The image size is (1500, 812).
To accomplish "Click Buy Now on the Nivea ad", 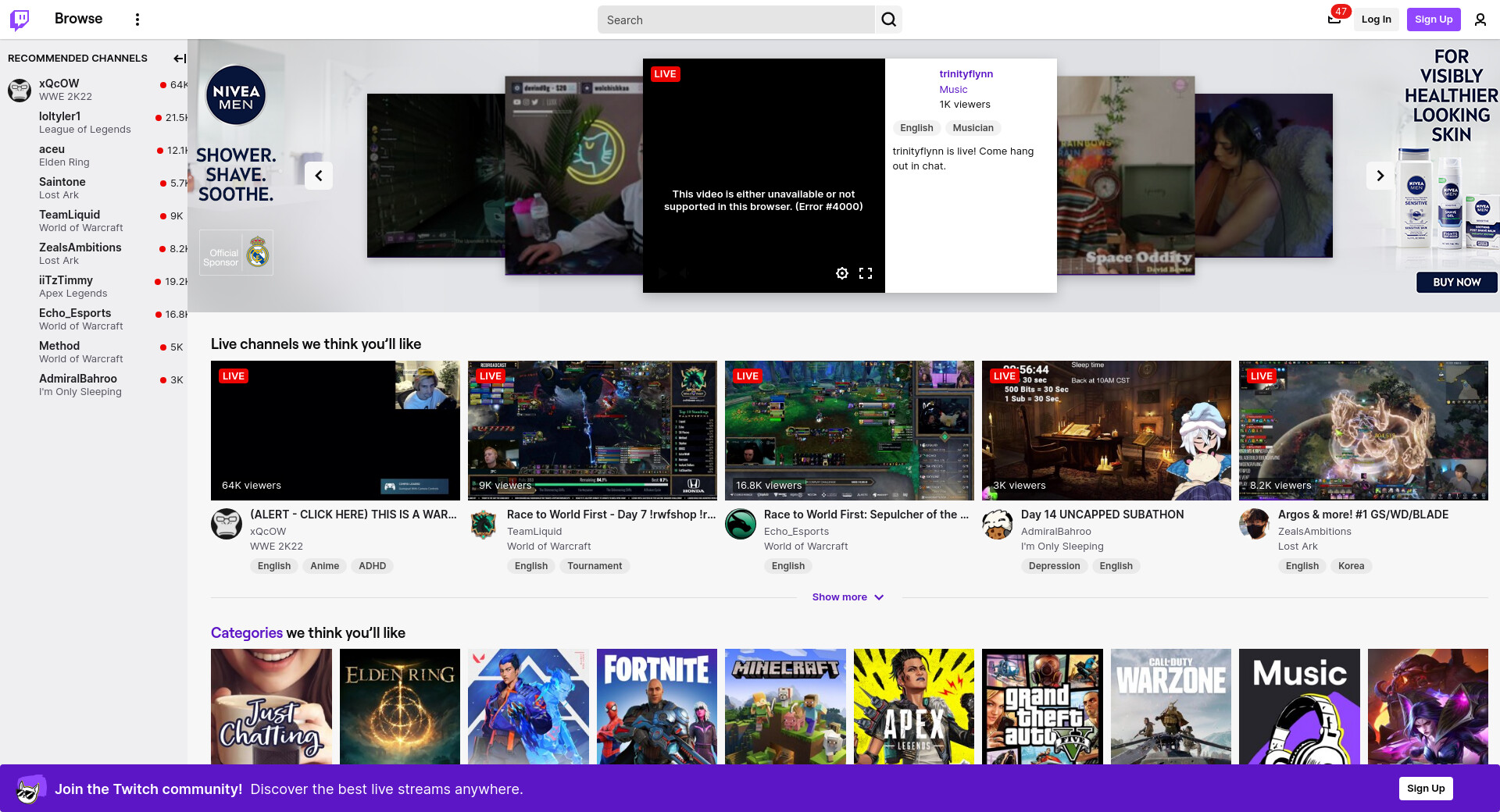I will [x=1456, y=283].
